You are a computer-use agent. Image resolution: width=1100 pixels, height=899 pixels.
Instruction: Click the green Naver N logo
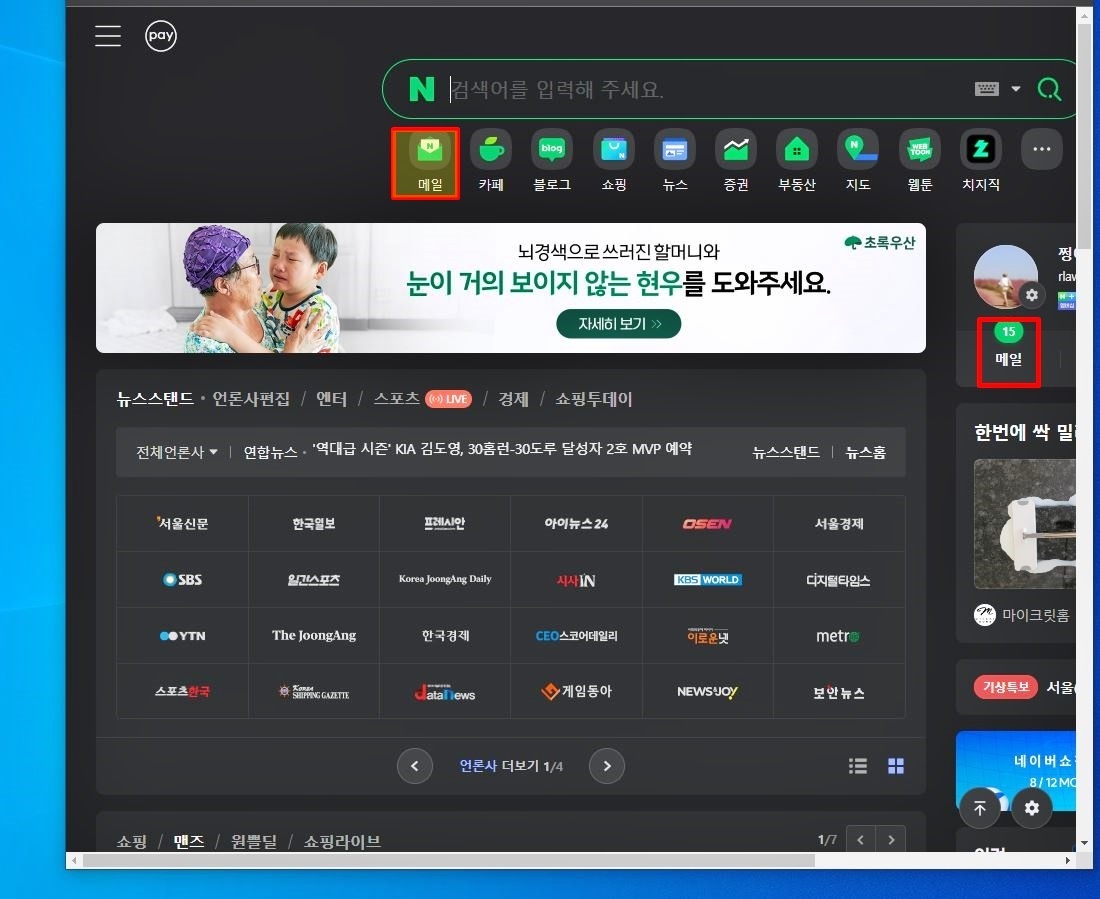[422, 89]
